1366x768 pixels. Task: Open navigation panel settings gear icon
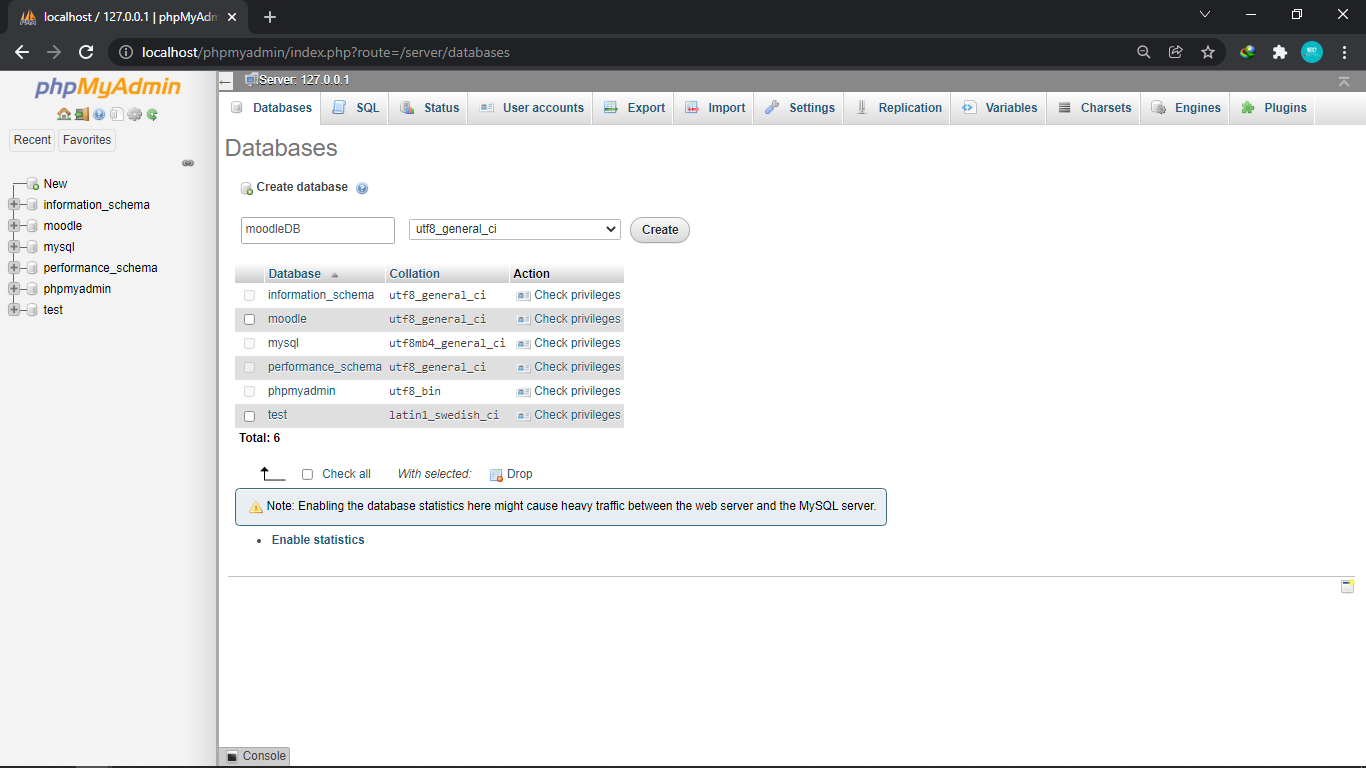coord(134,114)
